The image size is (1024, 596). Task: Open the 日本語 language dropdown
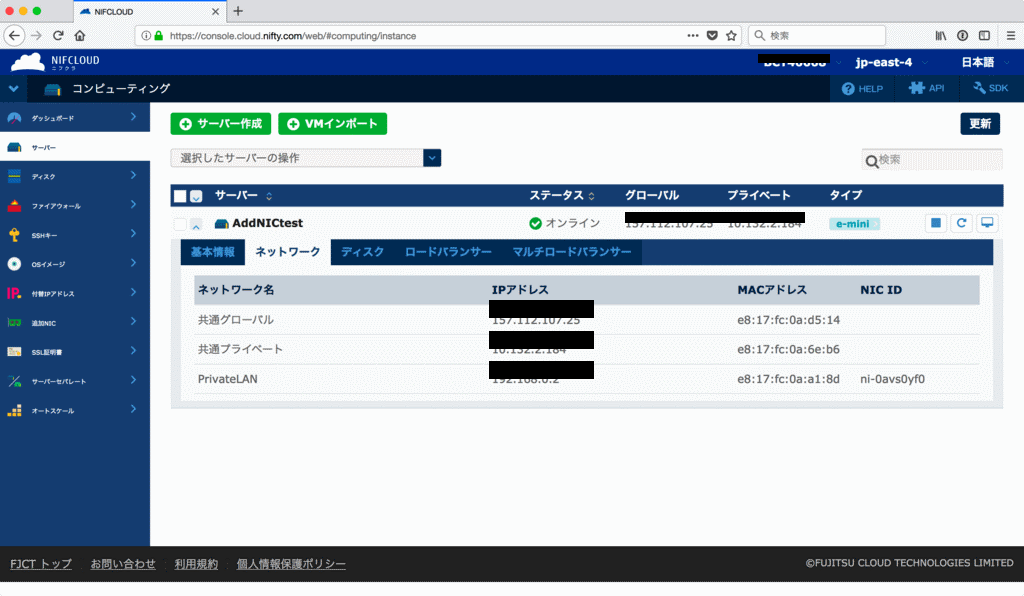[x=985, y=62]
